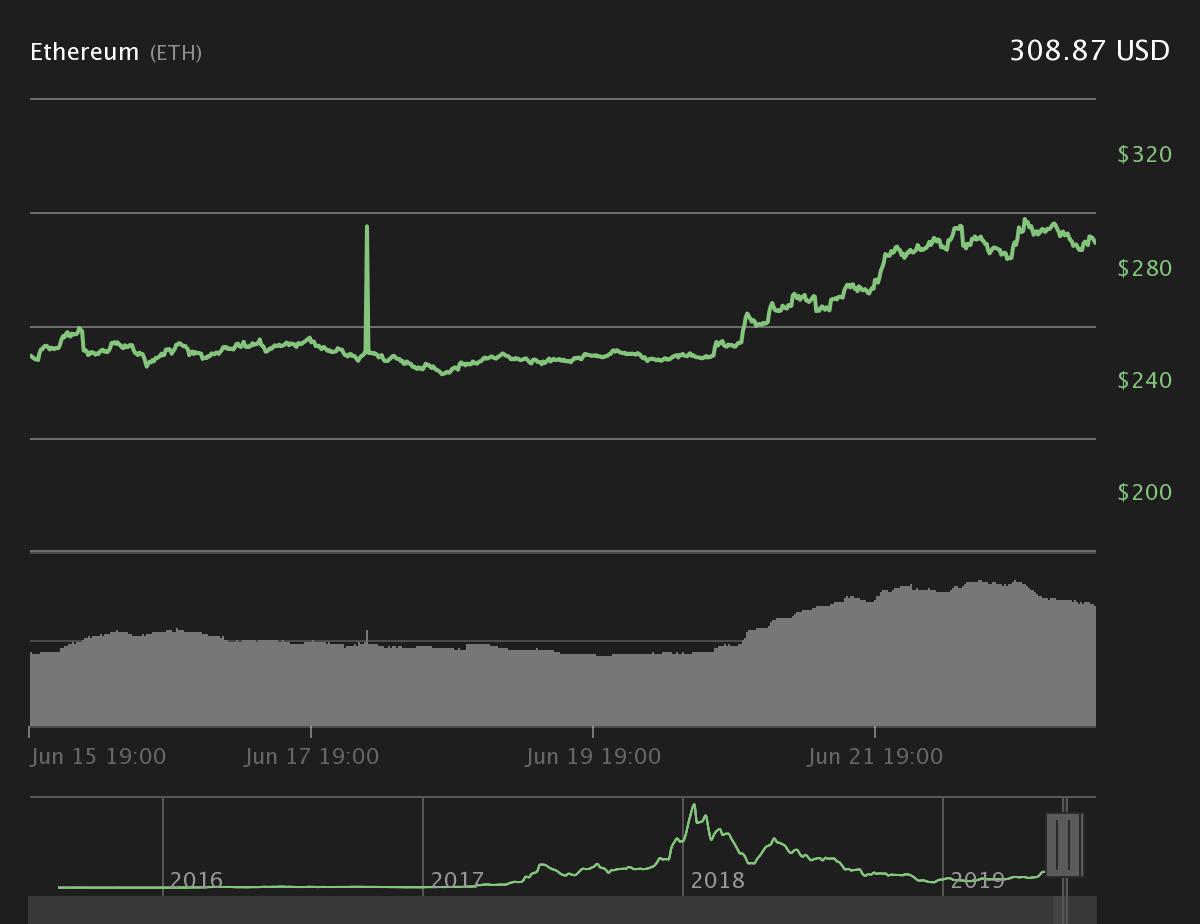This screenshot has height=924, width=1200.
Task: Click the early-2018 price peak in navigator
Action: (693, 806)
